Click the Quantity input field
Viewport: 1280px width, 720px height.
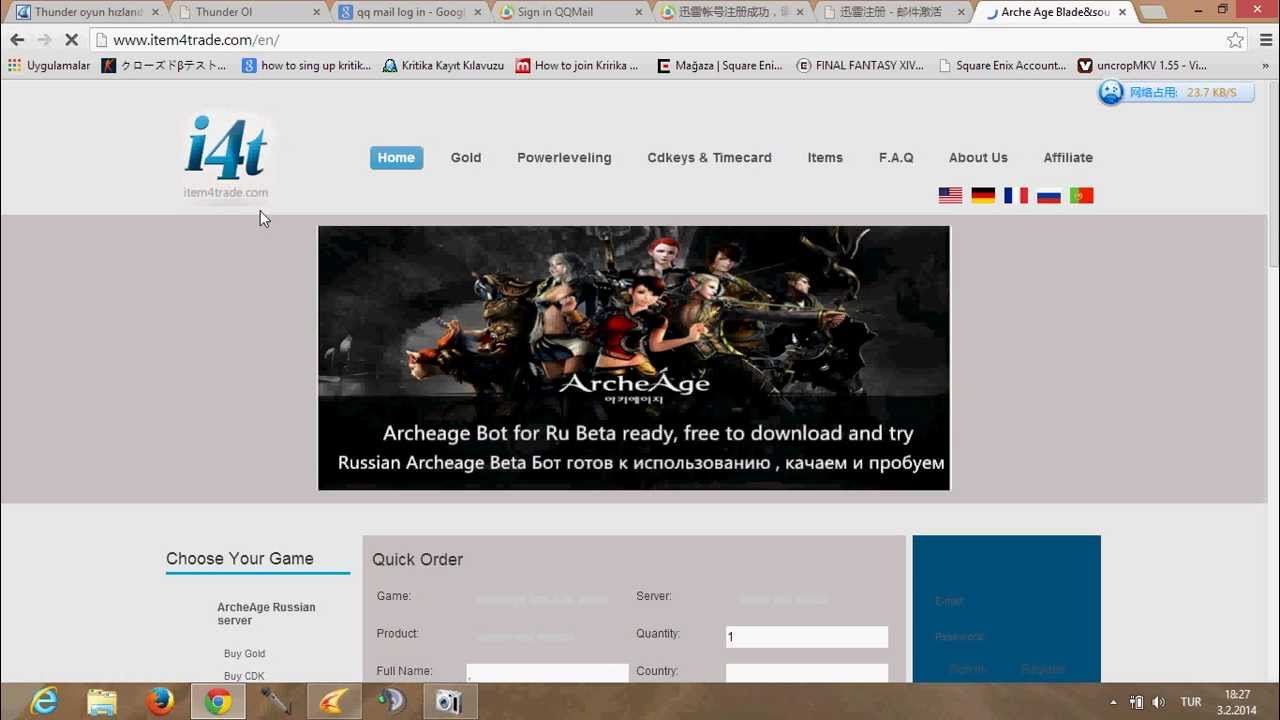(807, 637)
